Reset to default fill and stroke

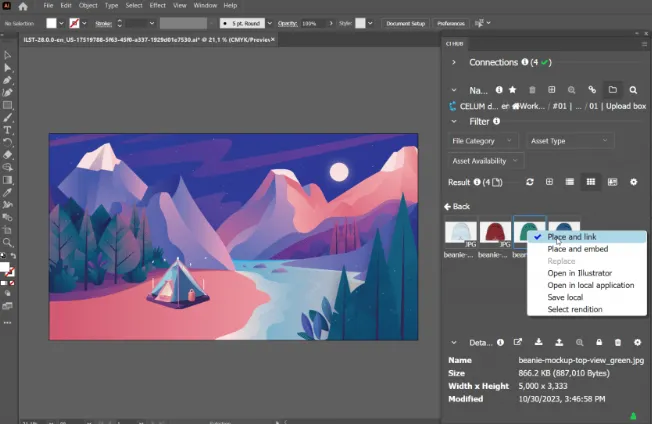pos(3,256)
